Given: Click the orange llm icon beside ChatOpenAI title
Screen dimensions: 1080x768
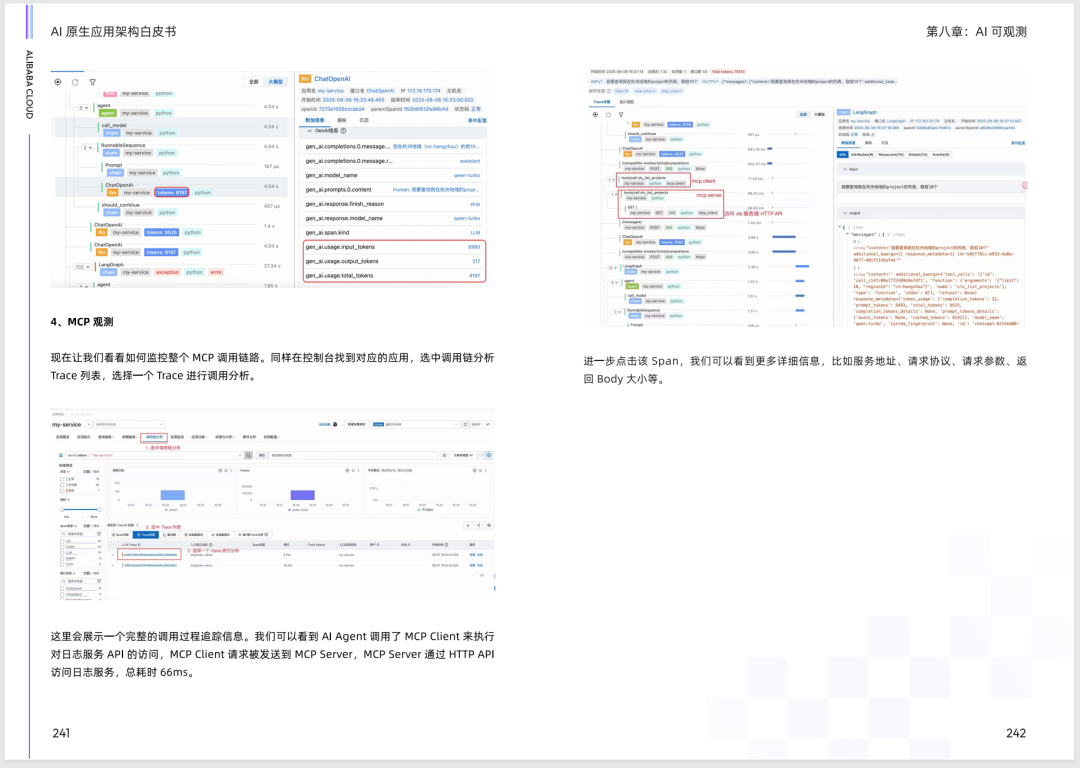Looking at the screenshot, I should click(305, 79).
